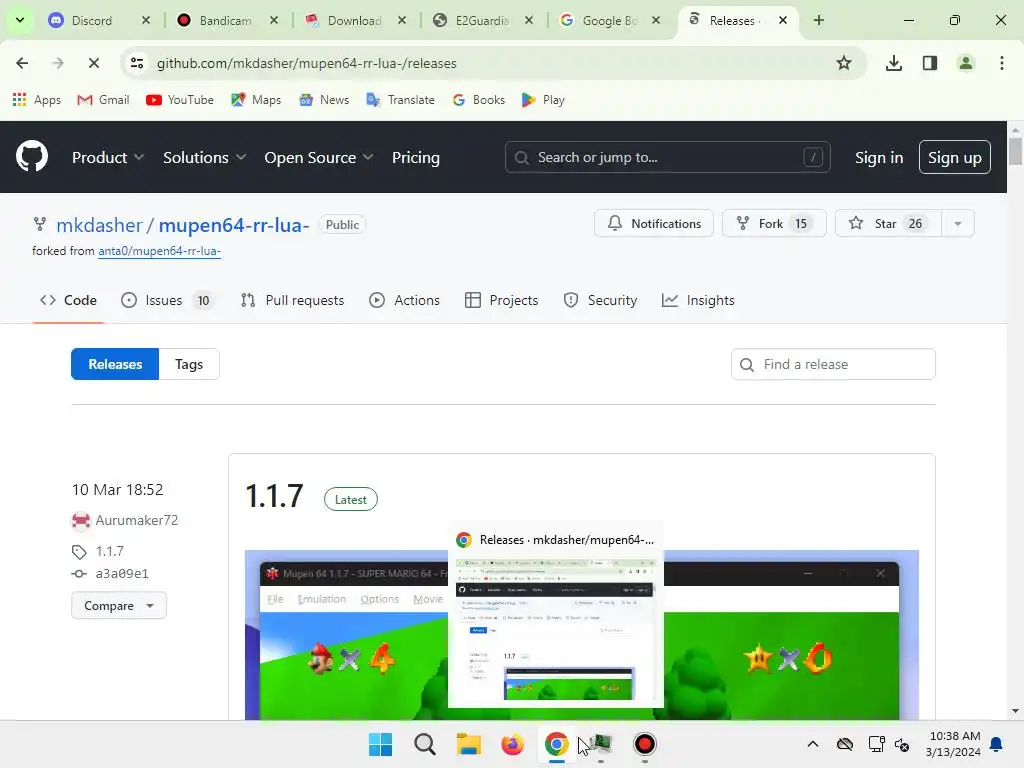Stop page loading with the X button
The height and width of the screenshot is (768, 1024).
point(93,63)
